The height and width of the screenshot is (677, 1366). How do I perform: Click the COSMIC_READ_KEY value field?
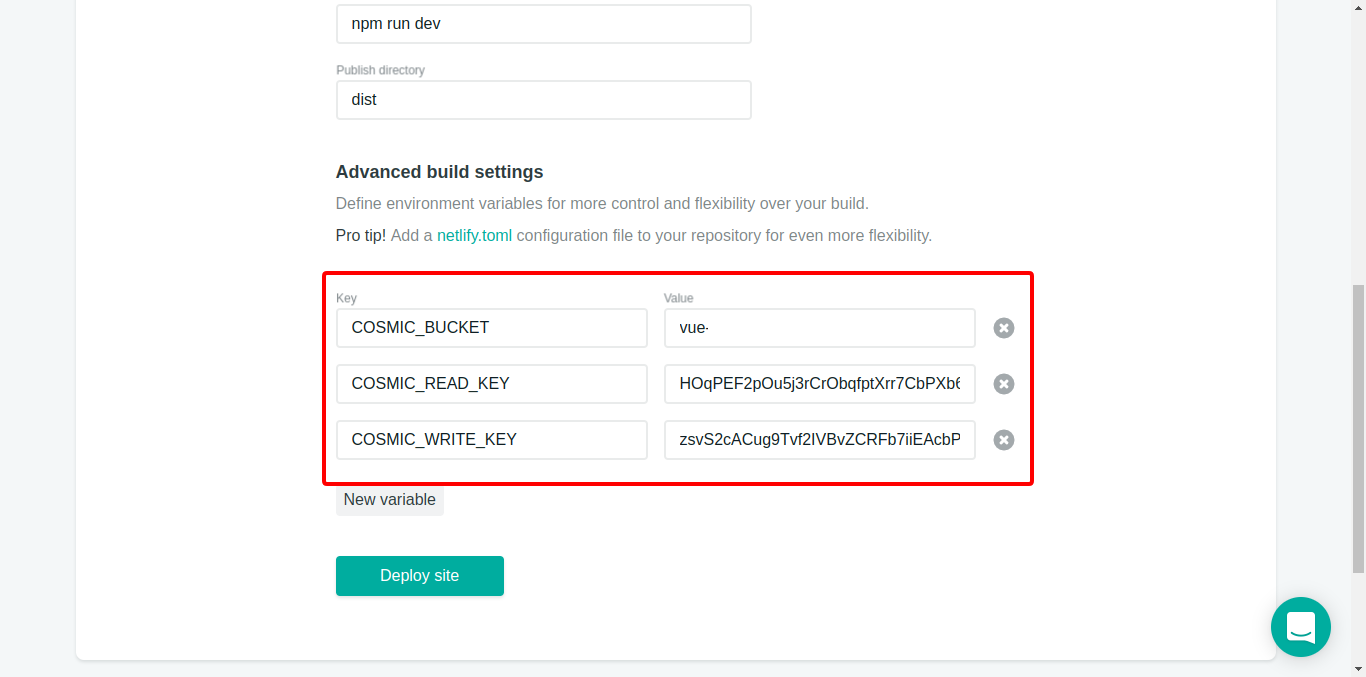pyautogui.click(x=819, y=384)
